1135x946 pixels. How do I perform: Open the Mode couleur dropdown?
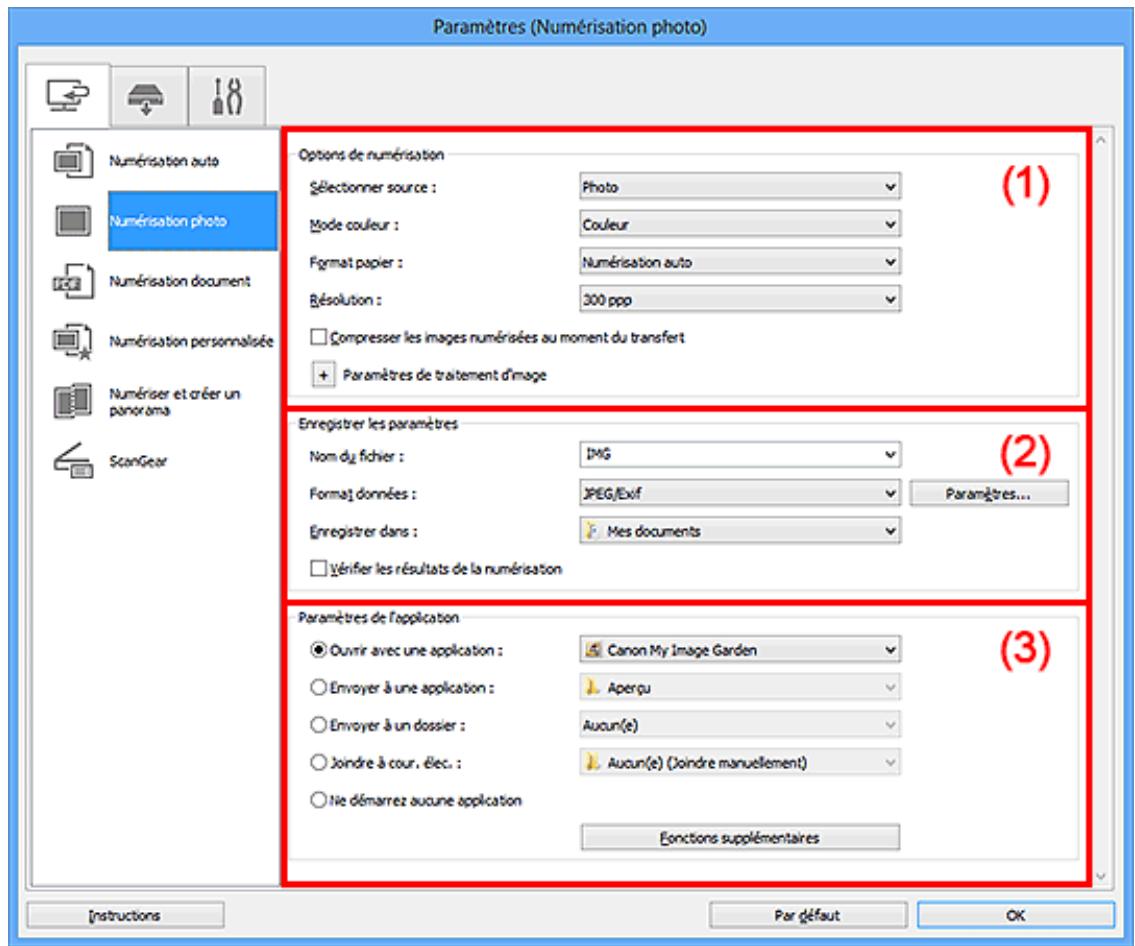[x=740, y=224]
